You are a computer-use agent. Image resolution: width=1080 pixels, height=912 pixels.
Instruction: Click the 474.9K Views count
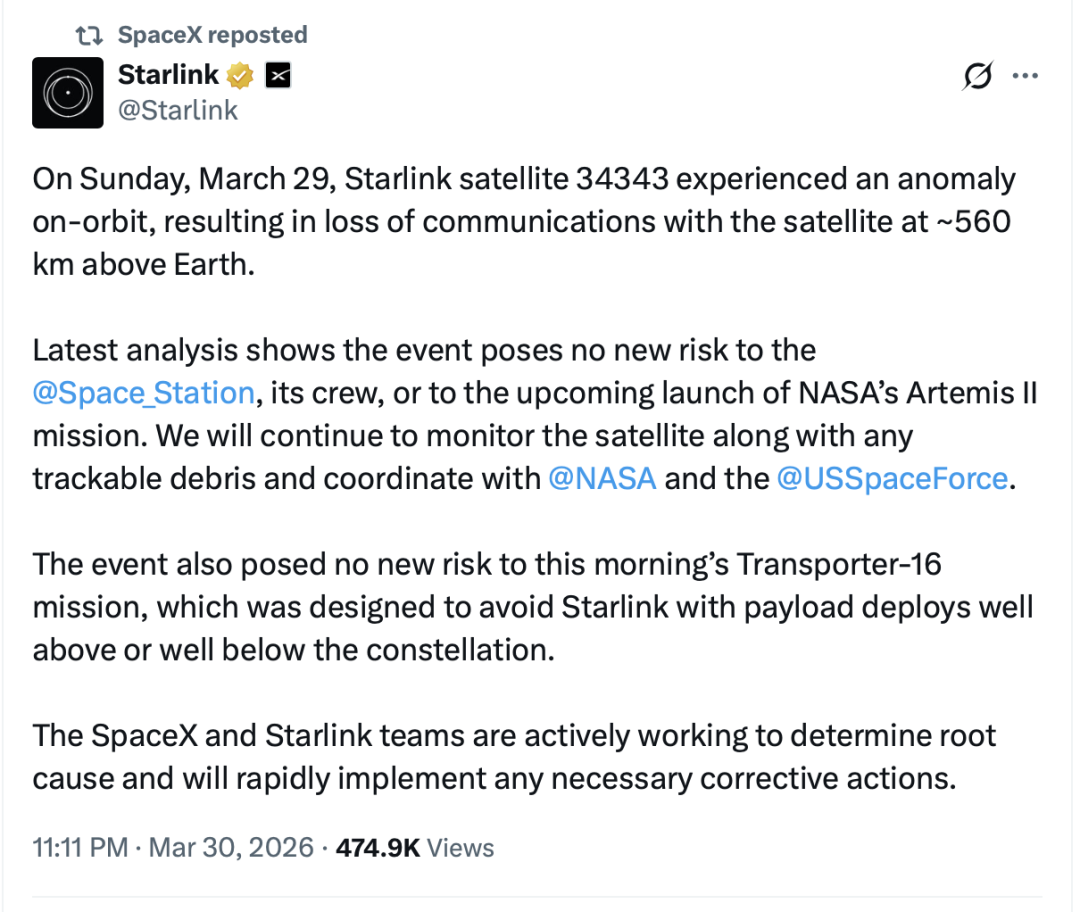pos(414,848)
